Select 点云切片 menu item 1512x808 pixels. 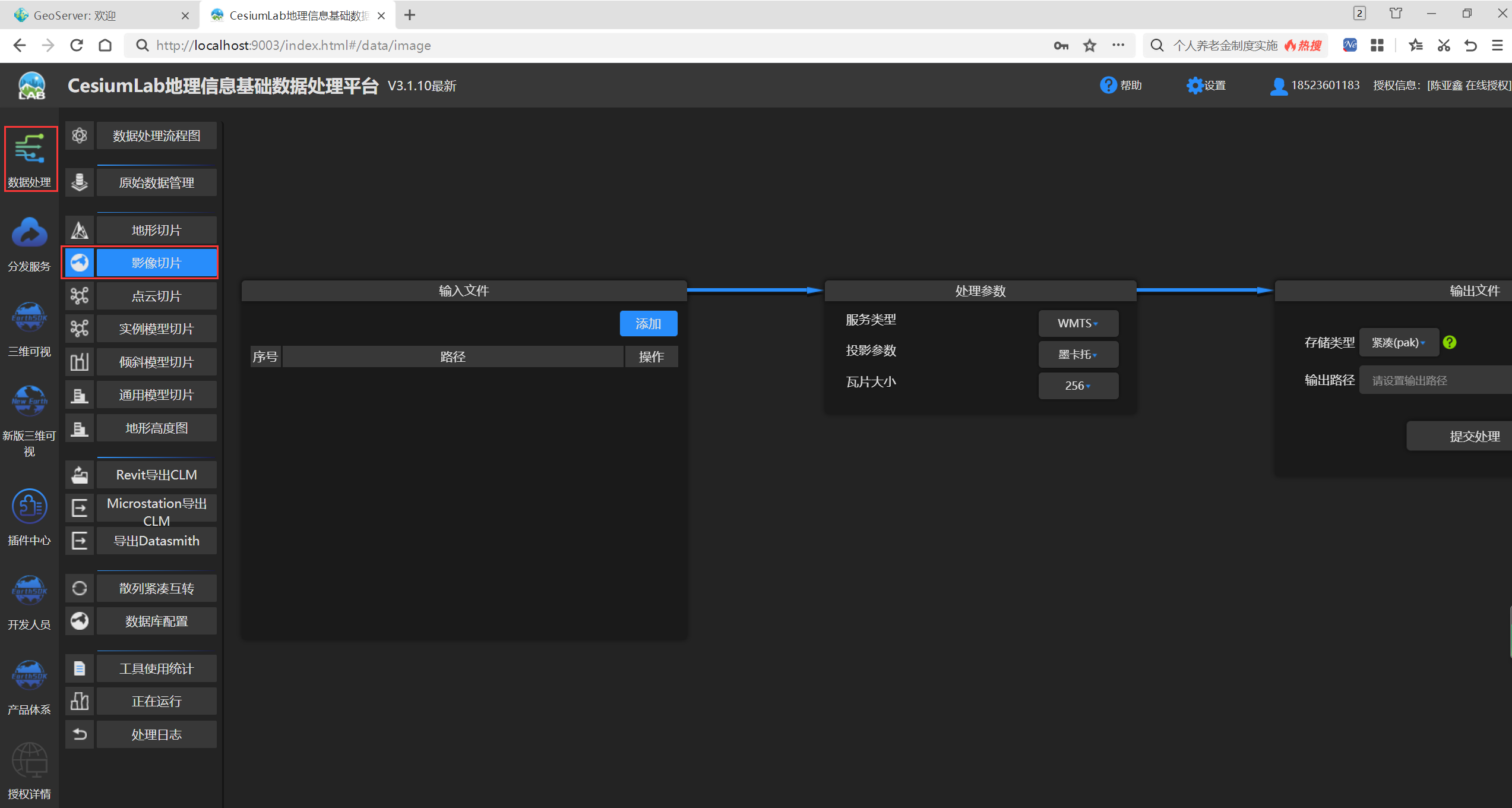(157, 296)
